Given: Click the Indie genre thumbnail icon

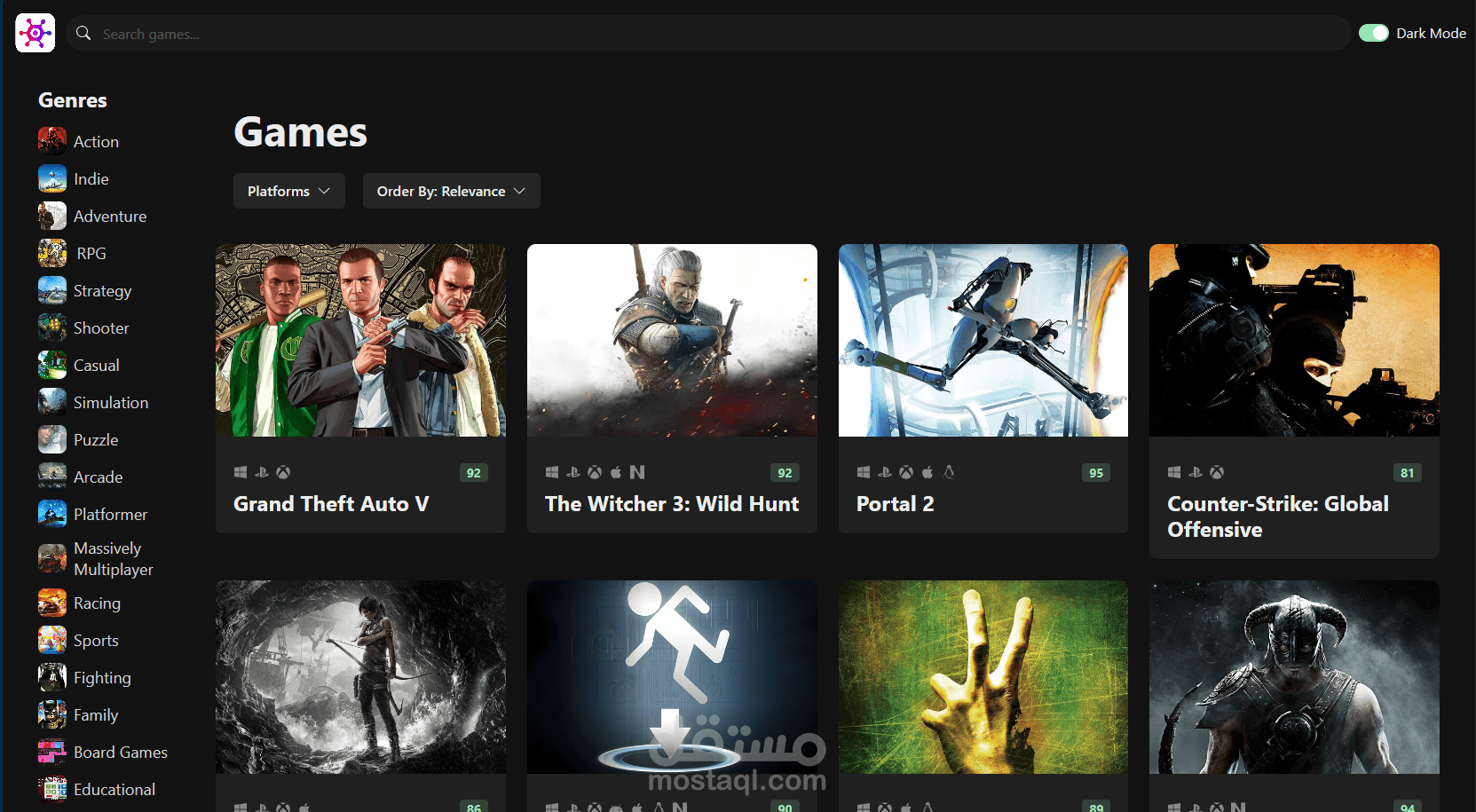Looking at the screenshot, I should [52, 178].
